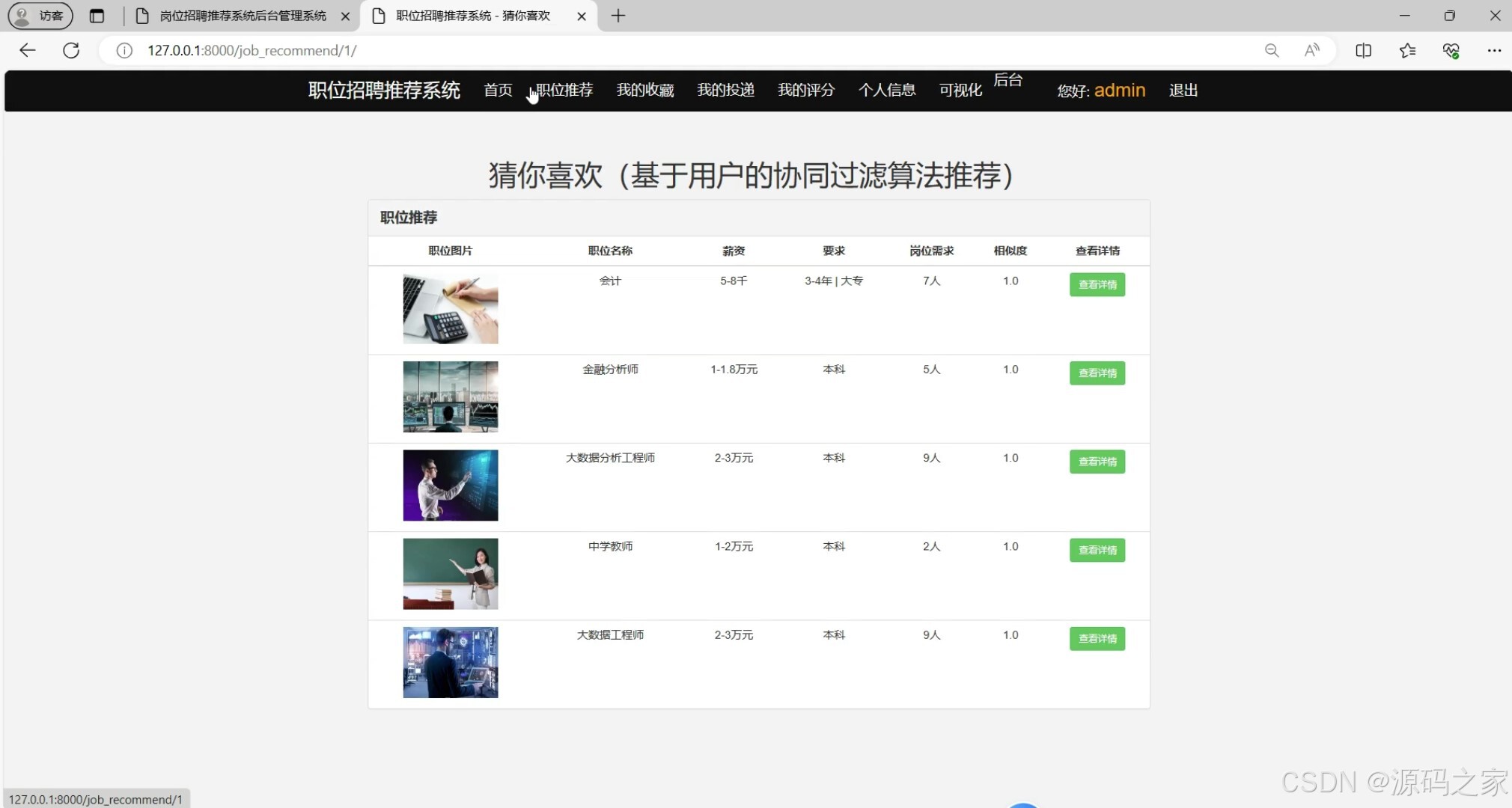Click the 访客 guest profile avatar
This screenshot has height=808, width=1512.
pos(39,16)
